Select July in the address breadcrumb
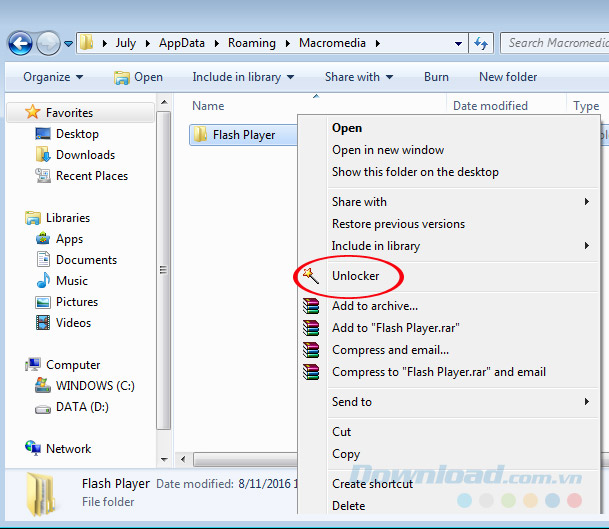This screenshot has width=609, height=529. click(x=125, y=43)
